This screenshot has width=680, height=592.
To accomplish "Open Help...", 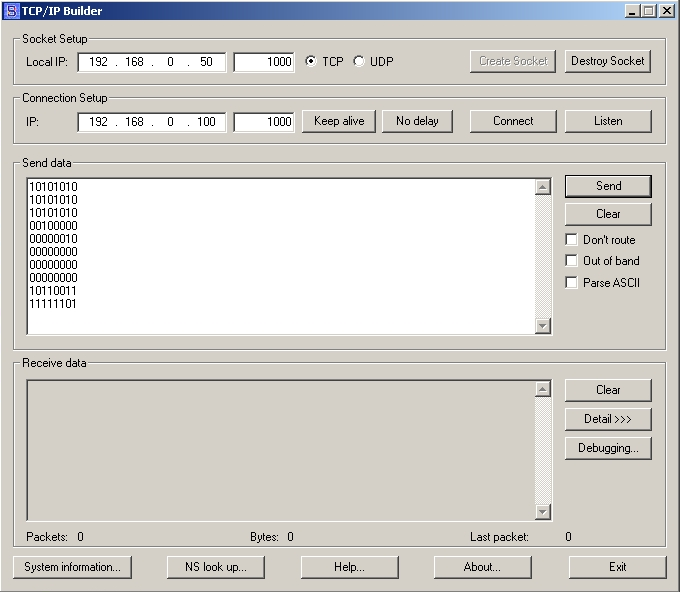I will pyautogui.click(x=350, y=567).
